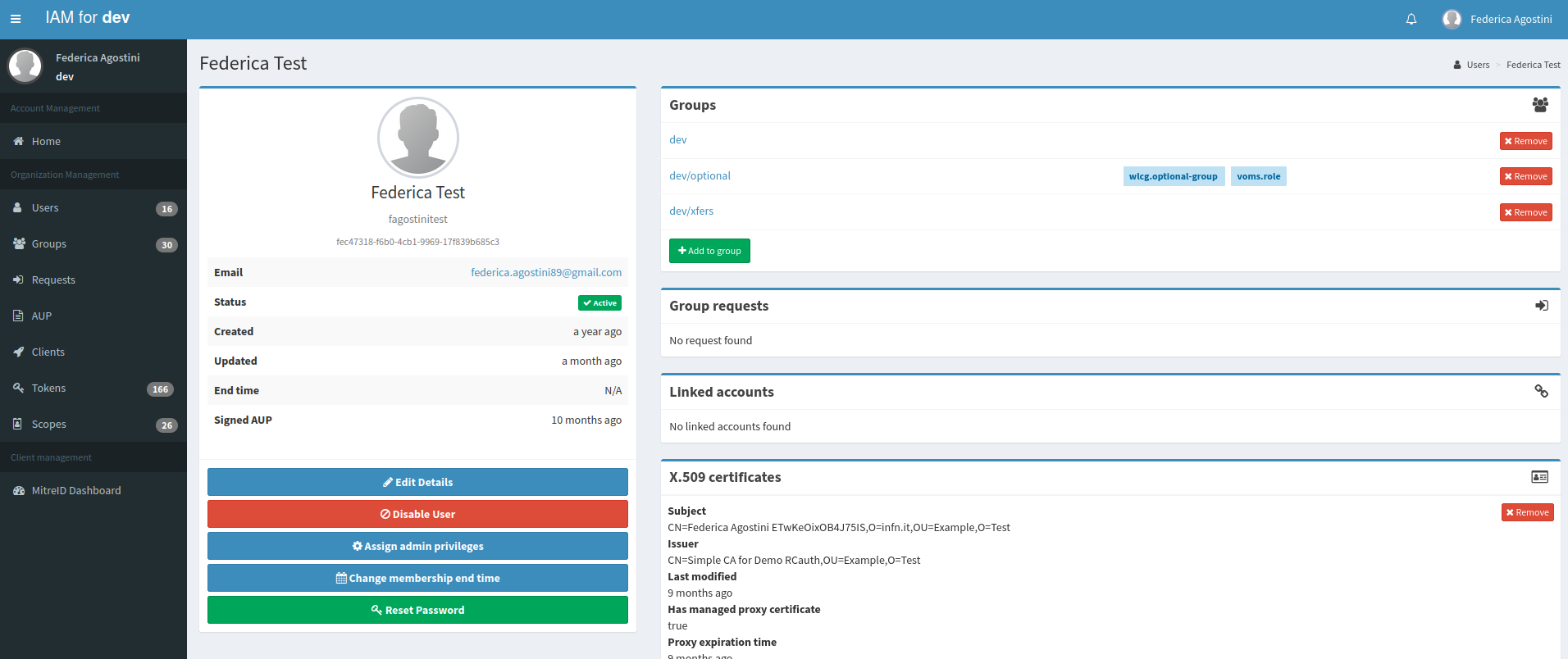Remove the X.509 certificate
Image resolution: width=1568 pixels, height=659 pixels.
(1527, 512)
